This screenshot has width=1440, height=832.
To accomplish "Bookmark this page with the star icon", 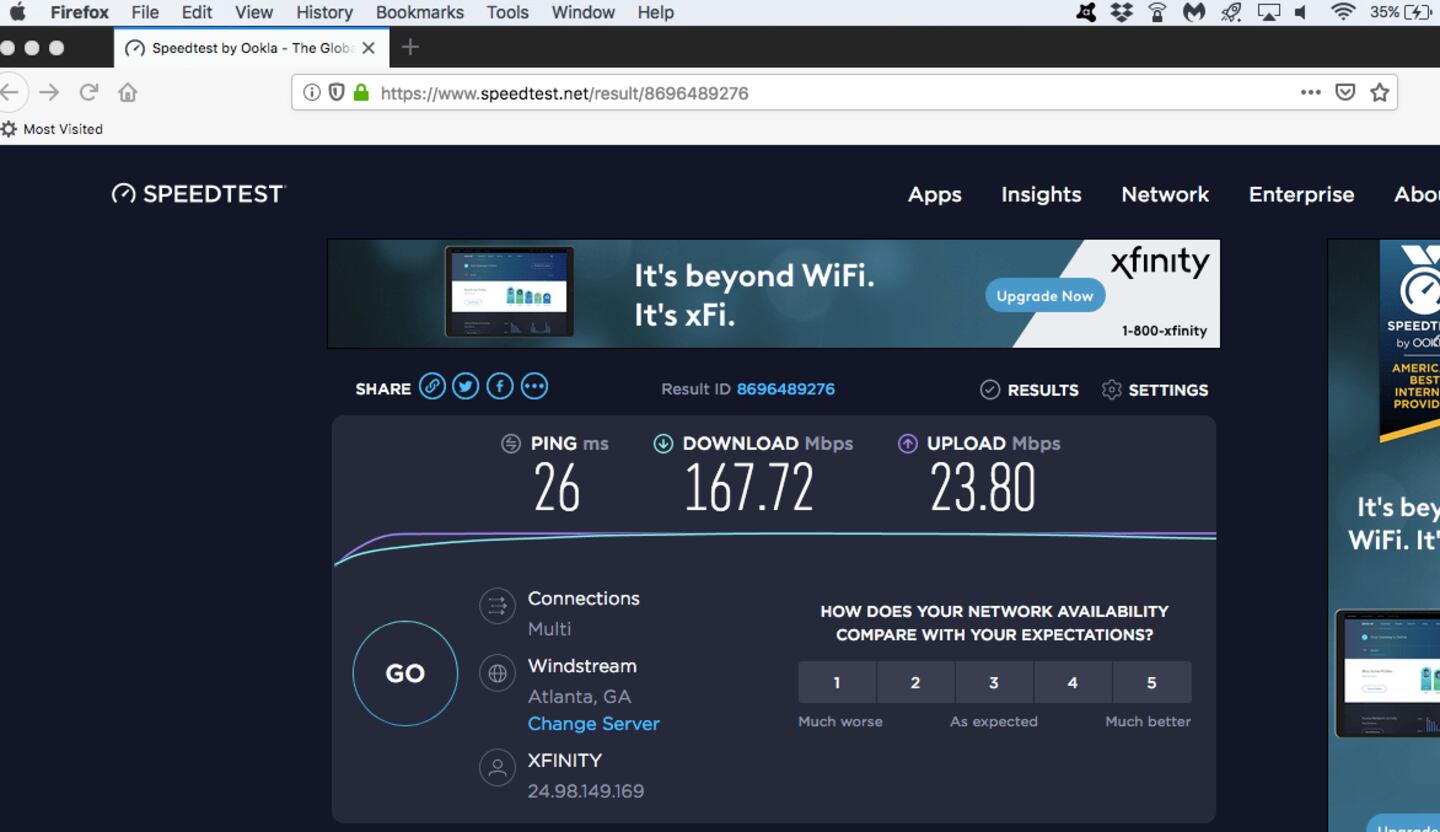I will coord(1380,93).
